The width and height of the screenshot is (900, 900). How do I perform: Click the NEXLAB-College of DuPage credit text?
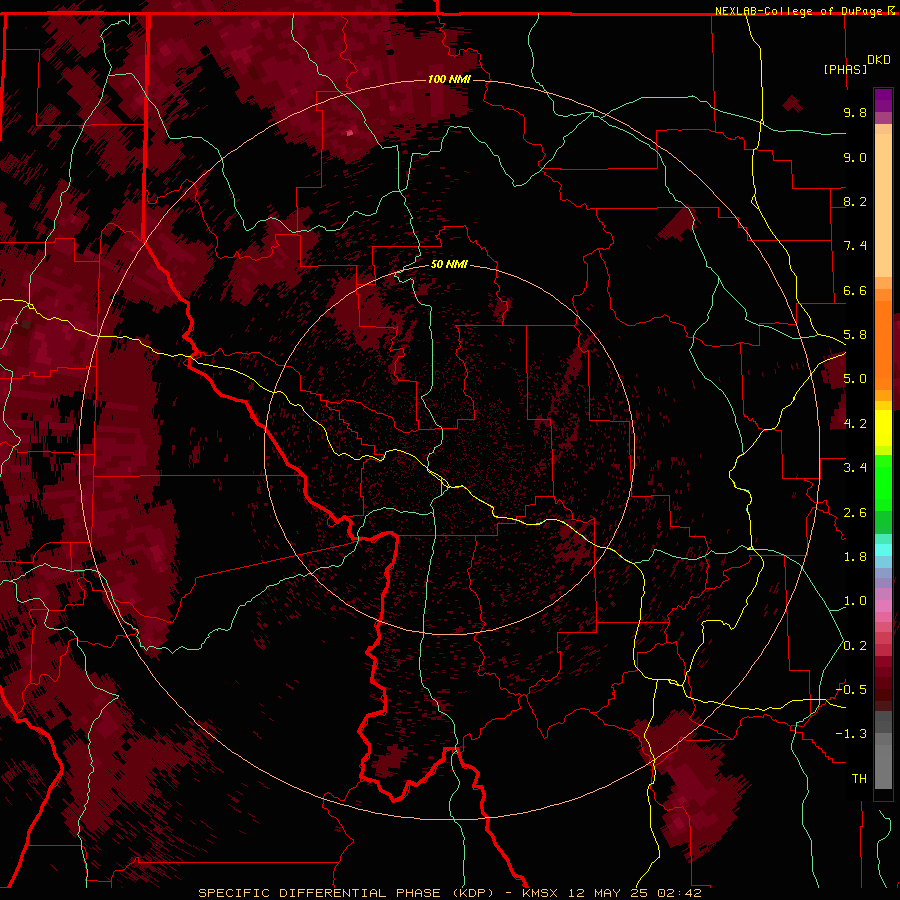pyautogui.click(x=798, y=11)
